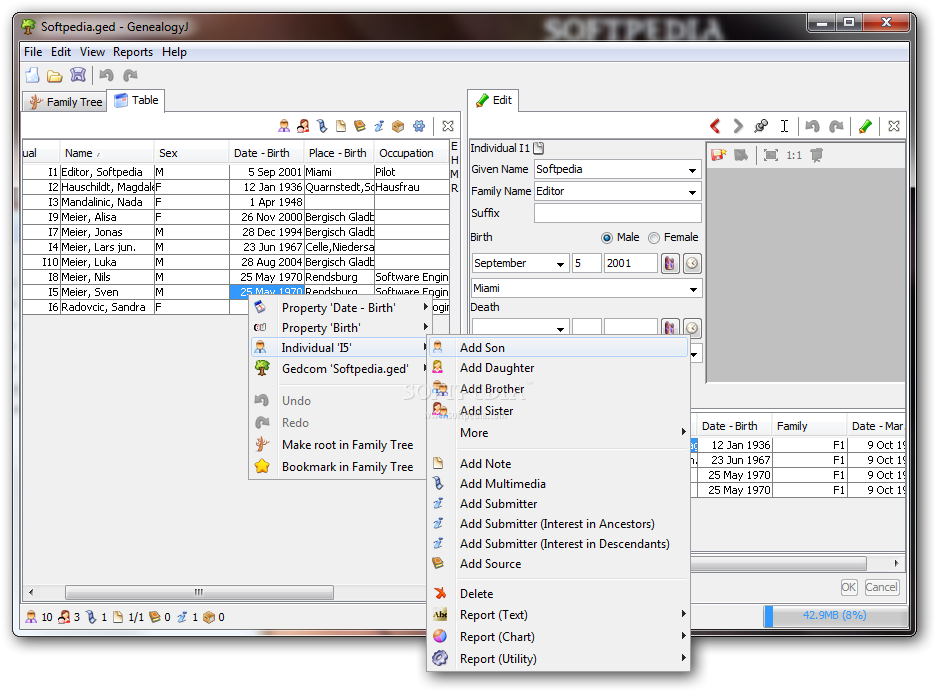This screenshot has height=692, width=937.
Task: Expand the More submenu
Action: coord(559,433)
